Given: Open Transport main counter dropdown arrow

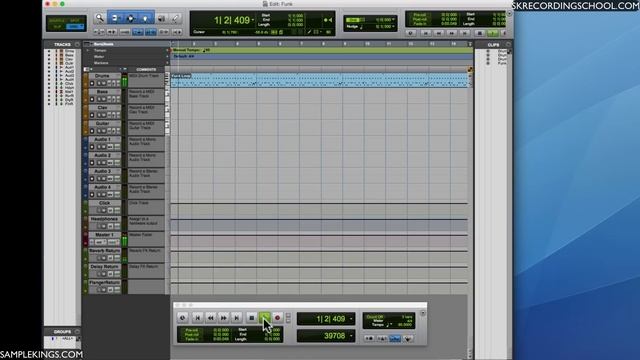Looking at the screenshot, I should 351,319.
